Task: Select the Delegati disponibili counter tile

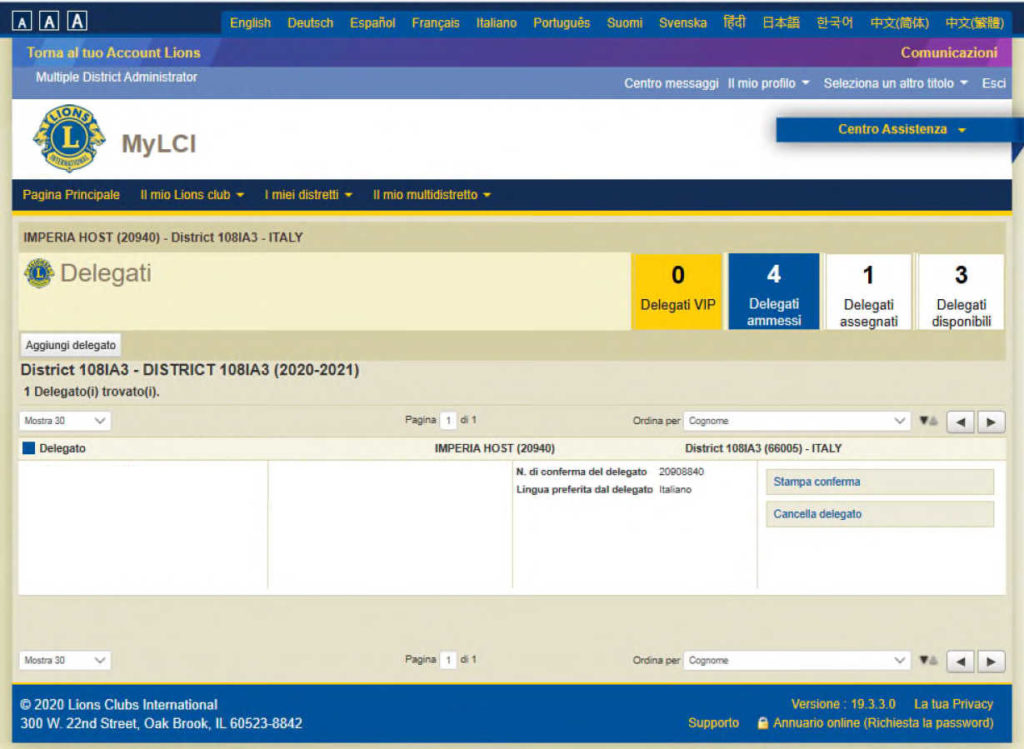Action: [x=961, y=291]
